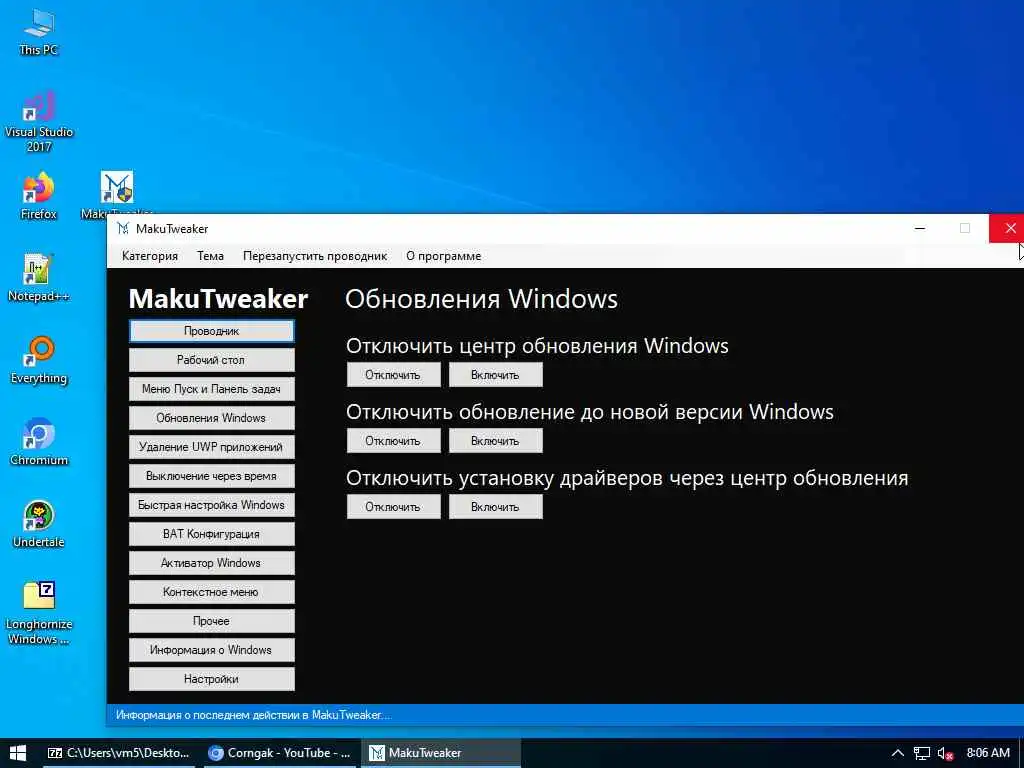Select Проводник category button
This screenshot has width=1024, height=768.
pos(212,331)
